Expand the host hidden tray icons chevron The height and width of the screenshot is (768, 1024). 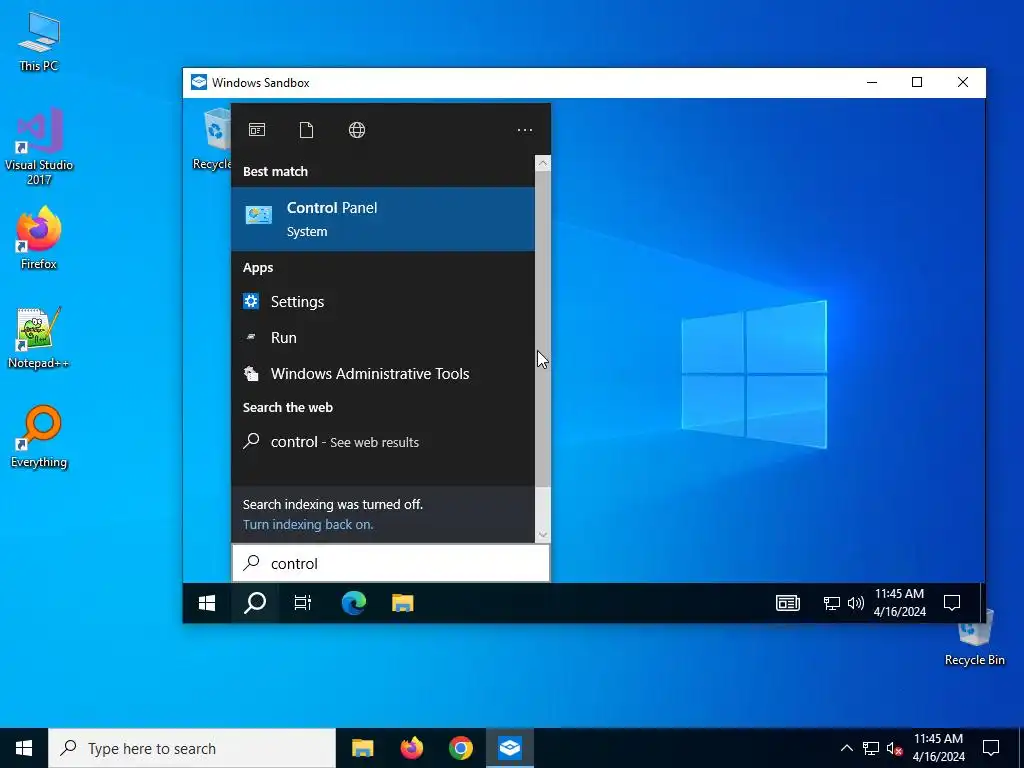coord(846,748)
